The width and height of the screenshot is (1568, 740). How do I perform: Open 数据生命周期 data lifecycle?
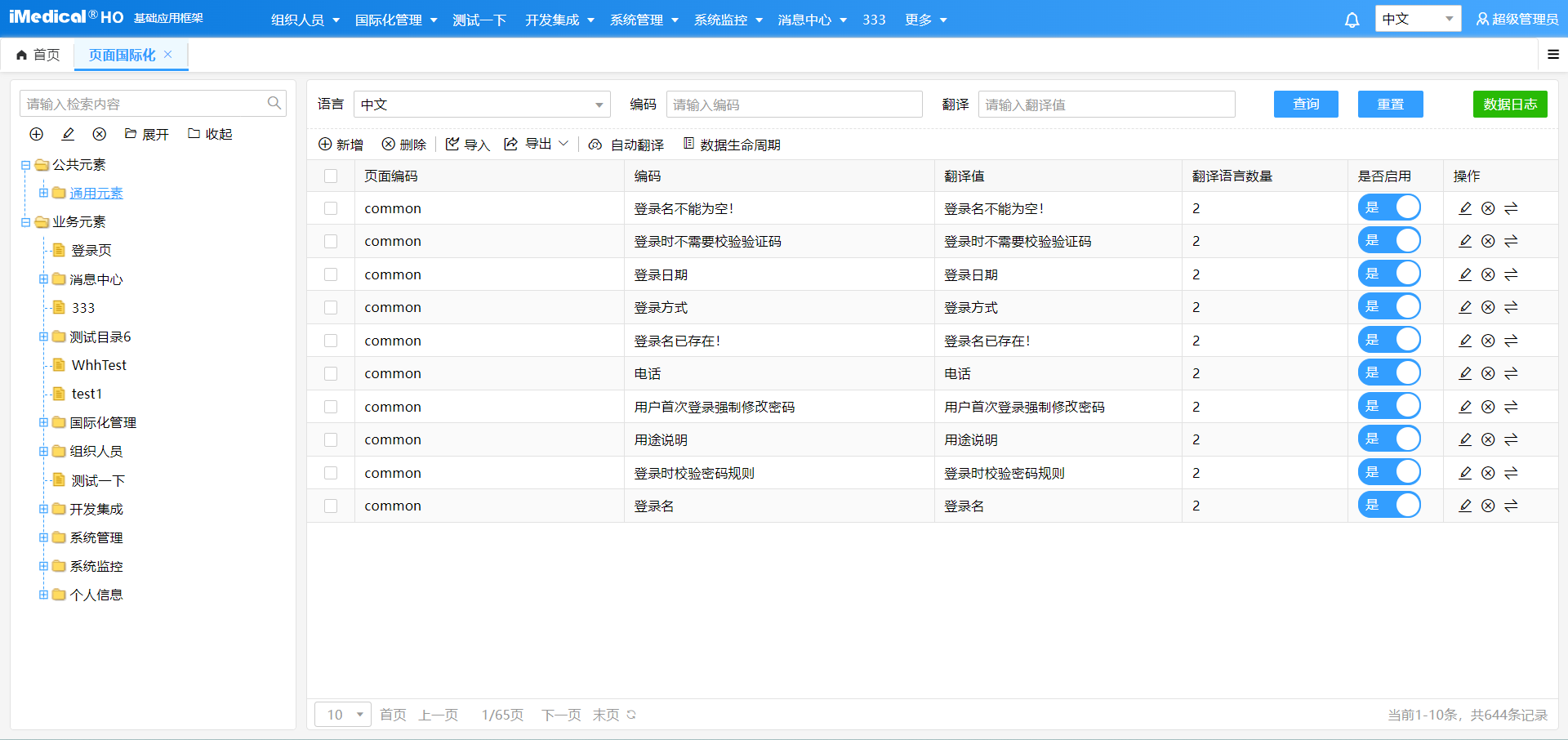732,145
